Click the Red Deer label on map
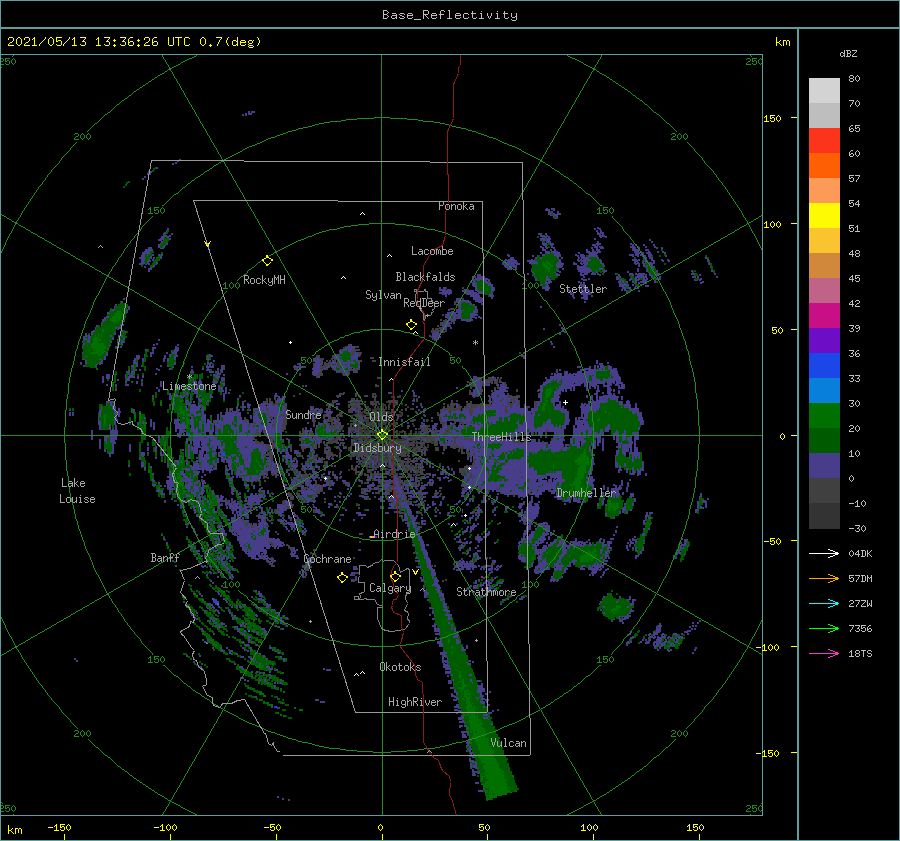Viewport: 900px width, 841px height. [424, 303]
